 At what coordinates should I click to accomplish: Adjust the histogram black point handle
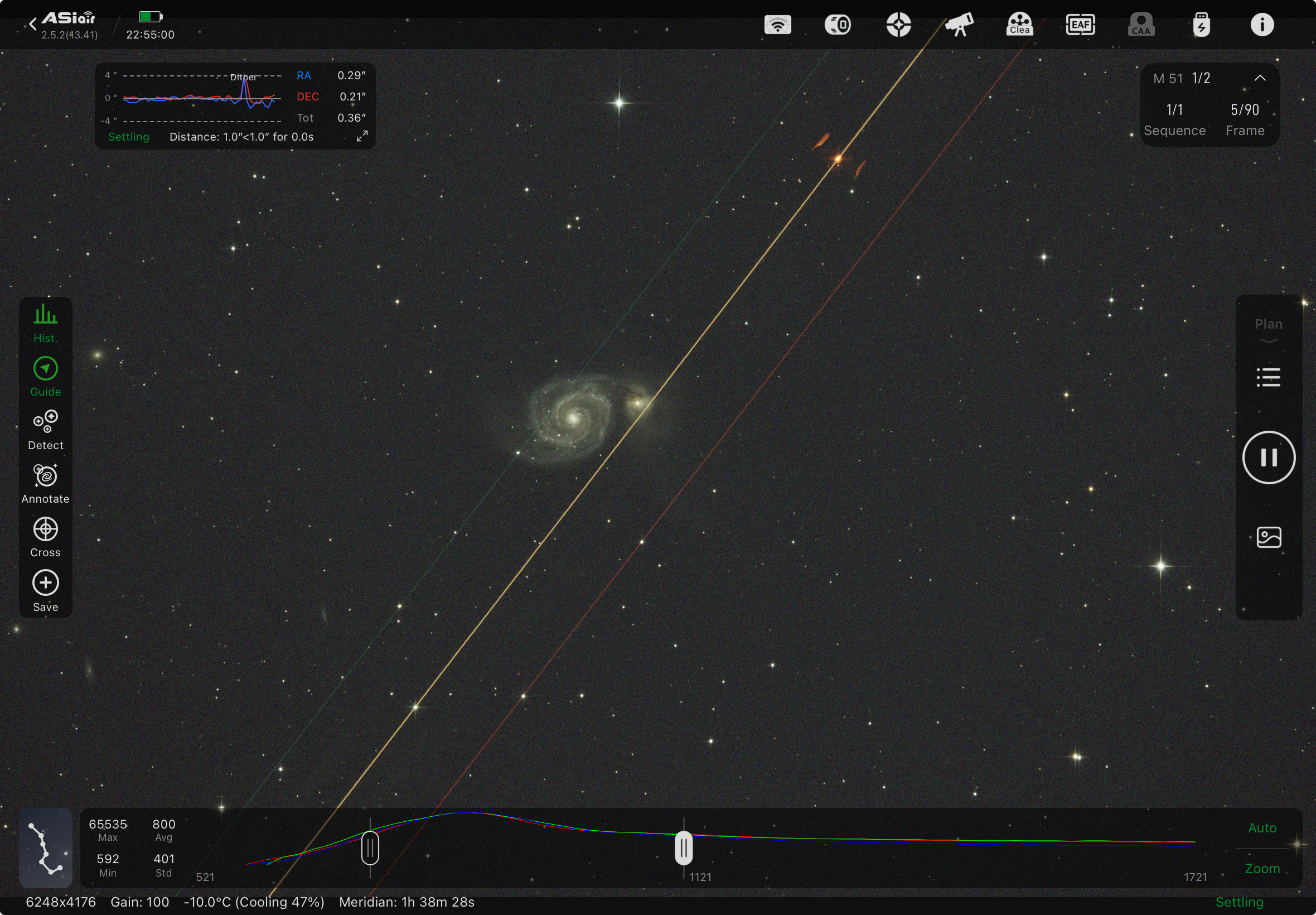pos(370,847)
